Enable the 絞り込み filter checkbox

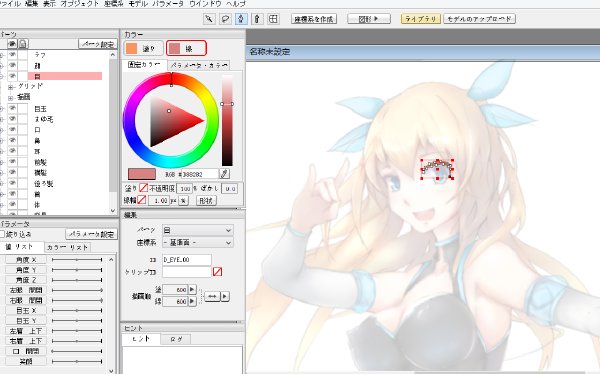(x=2, y=234)
